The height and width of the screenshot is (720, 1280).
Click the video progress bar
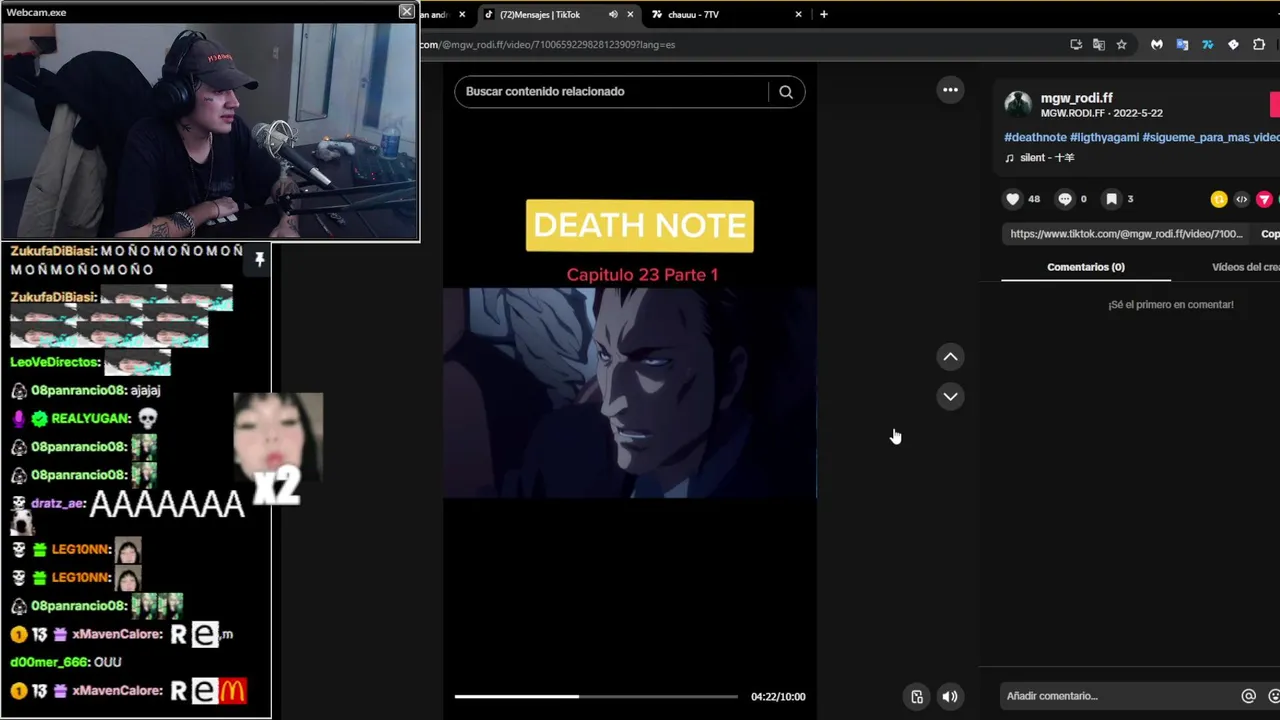click(596, 696)
